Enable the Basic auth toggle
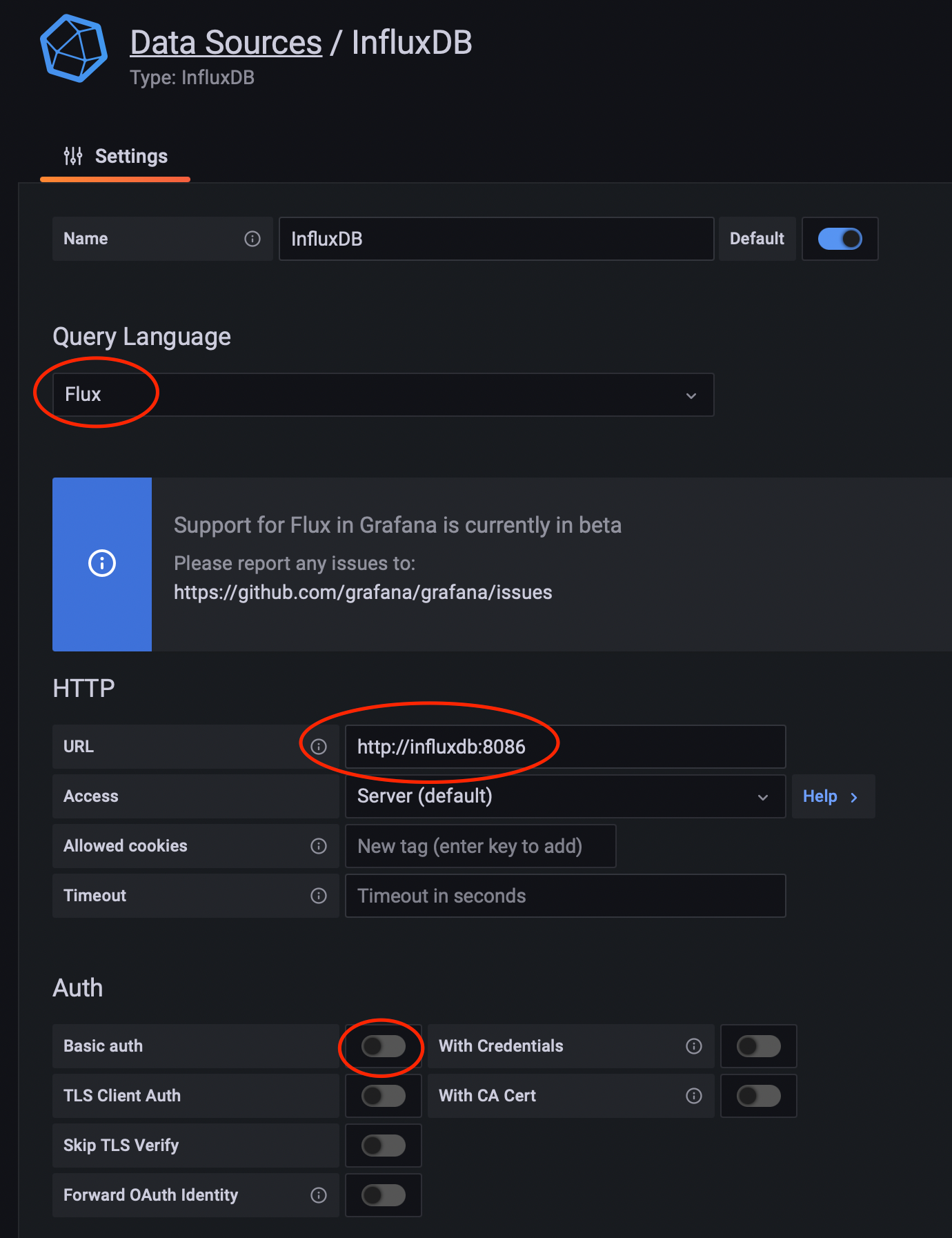 click(384, 1046)
